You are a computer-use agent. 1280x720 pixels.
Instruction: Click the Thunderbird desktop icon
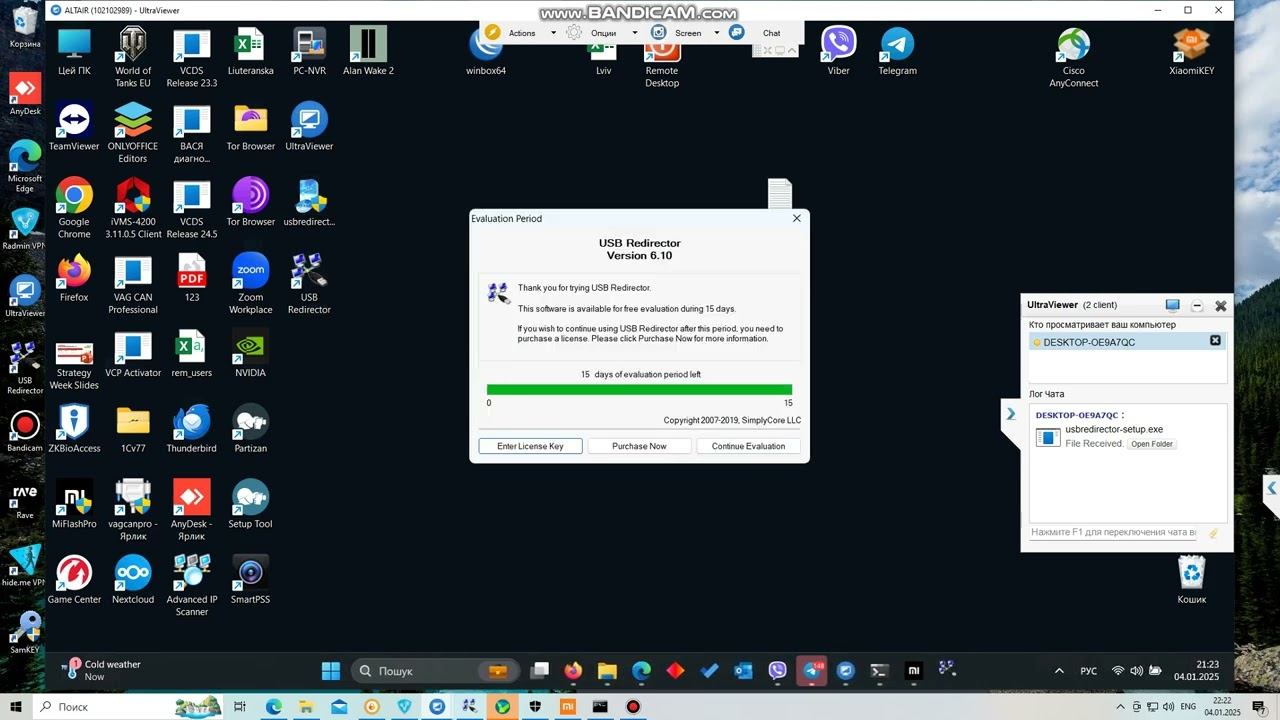point(191,429)
